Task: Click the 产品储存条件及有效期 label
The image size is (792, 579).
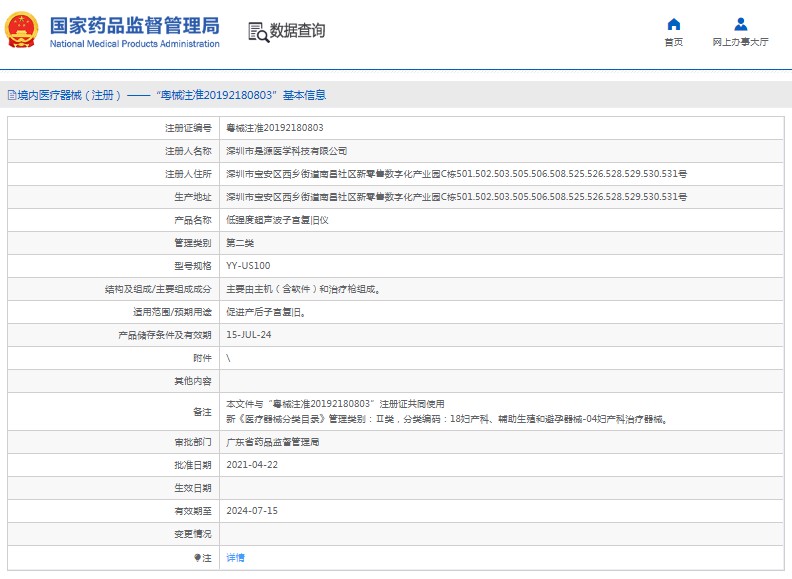Action: [x=165, y=335]
